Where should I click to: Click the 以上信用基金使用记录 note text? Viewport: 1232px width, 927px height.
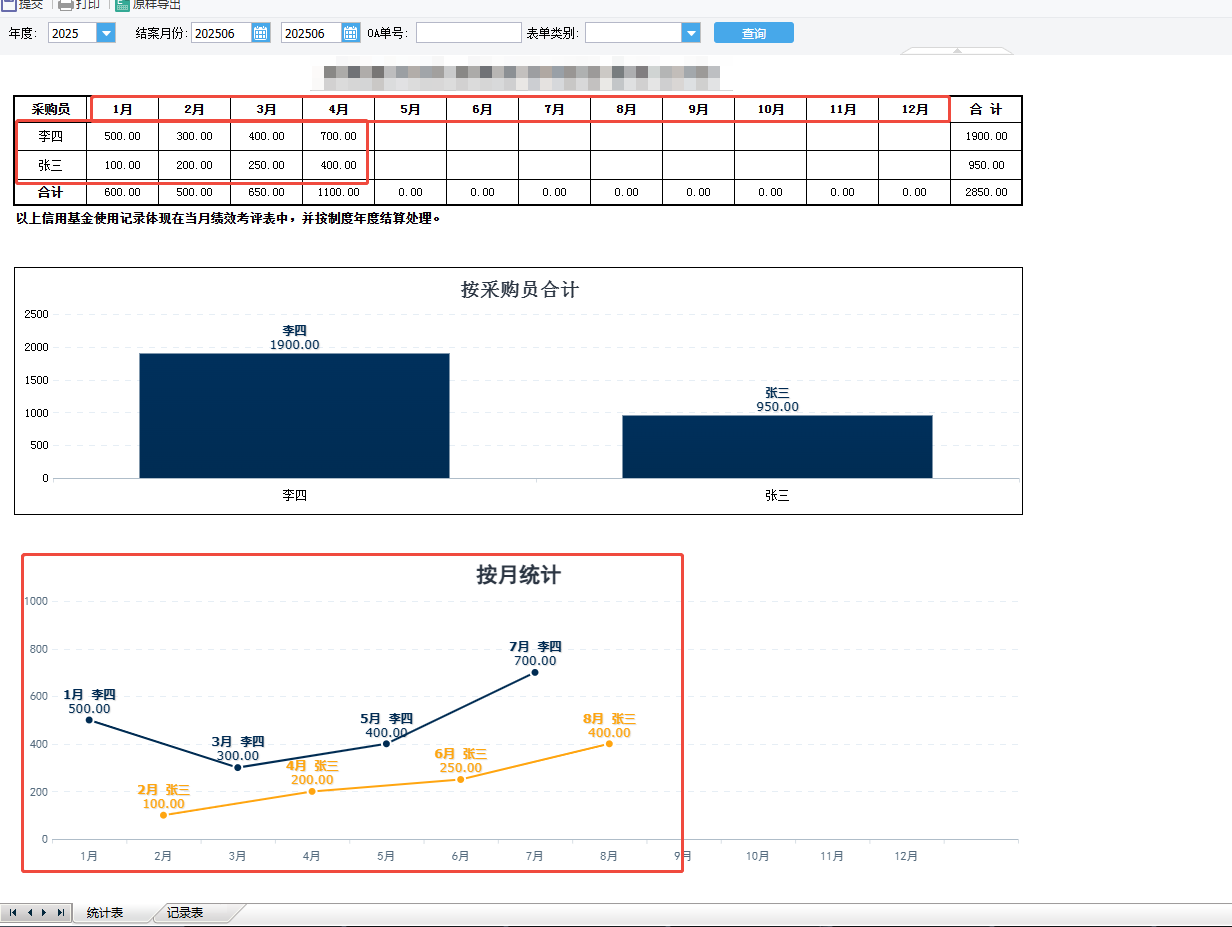(x=229, y=218)
